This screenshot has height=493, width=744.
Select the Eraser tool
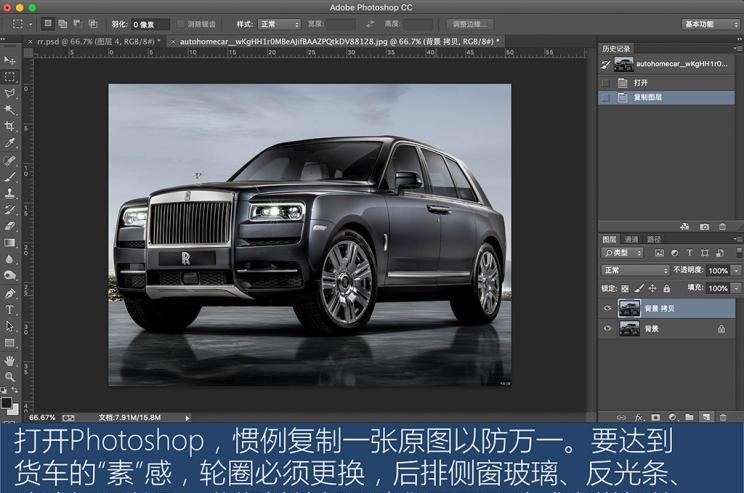9,226
